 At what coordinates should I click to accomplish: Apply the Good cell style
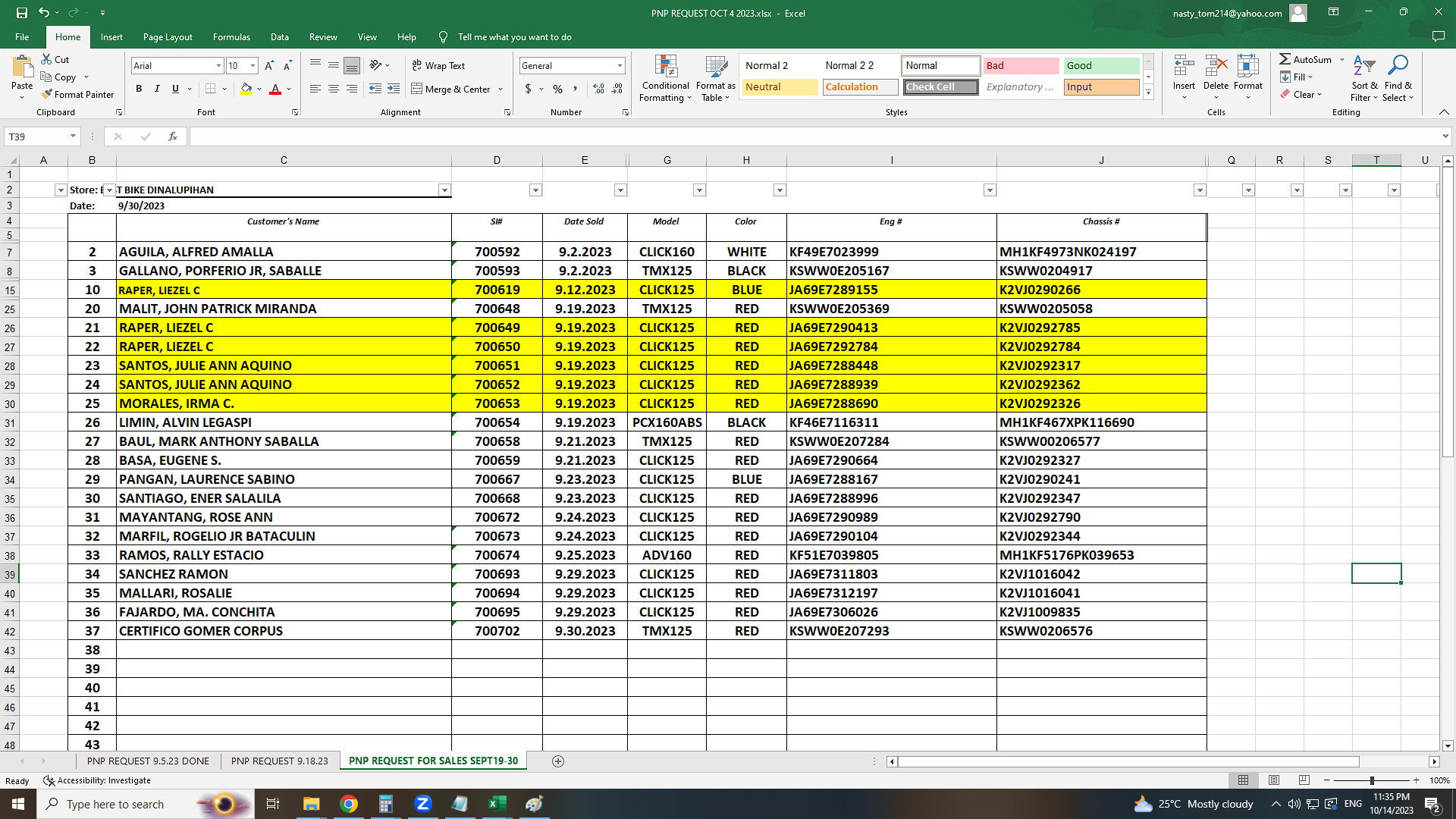coord(1101,66)
